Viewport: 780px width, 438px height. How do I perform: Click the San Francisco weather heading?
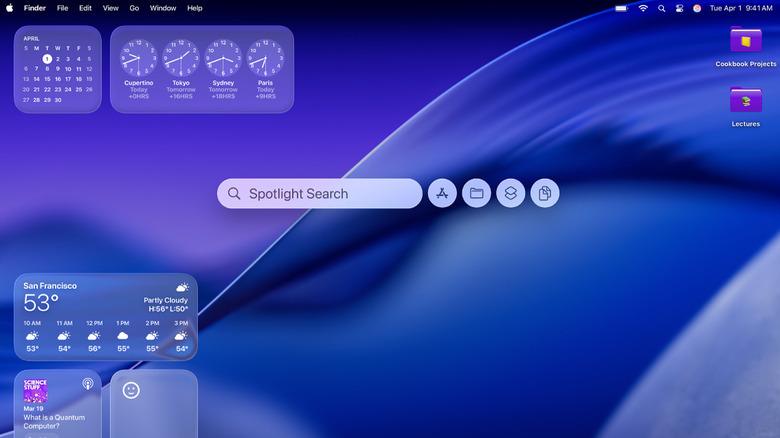pyautogui.click(x=50, y=286)
